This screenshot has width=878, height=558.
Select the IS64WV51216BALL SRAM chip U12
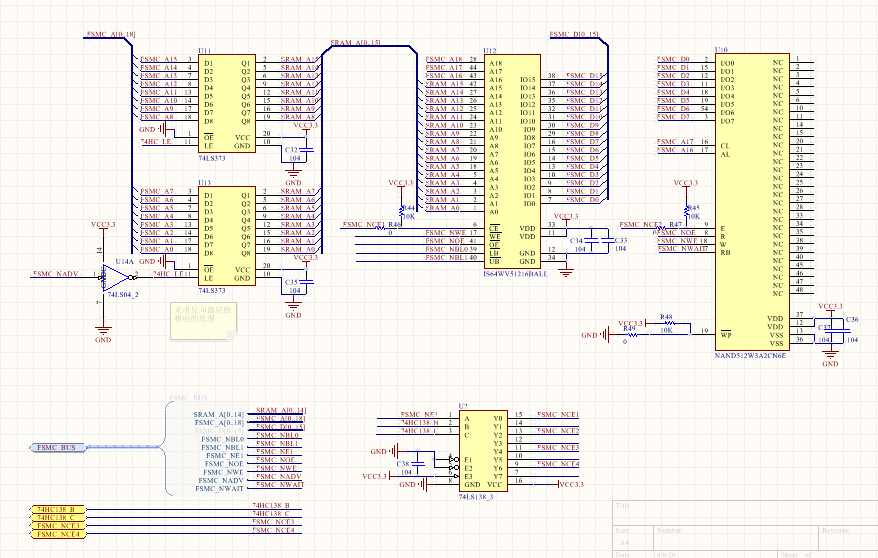coord(512,162)
